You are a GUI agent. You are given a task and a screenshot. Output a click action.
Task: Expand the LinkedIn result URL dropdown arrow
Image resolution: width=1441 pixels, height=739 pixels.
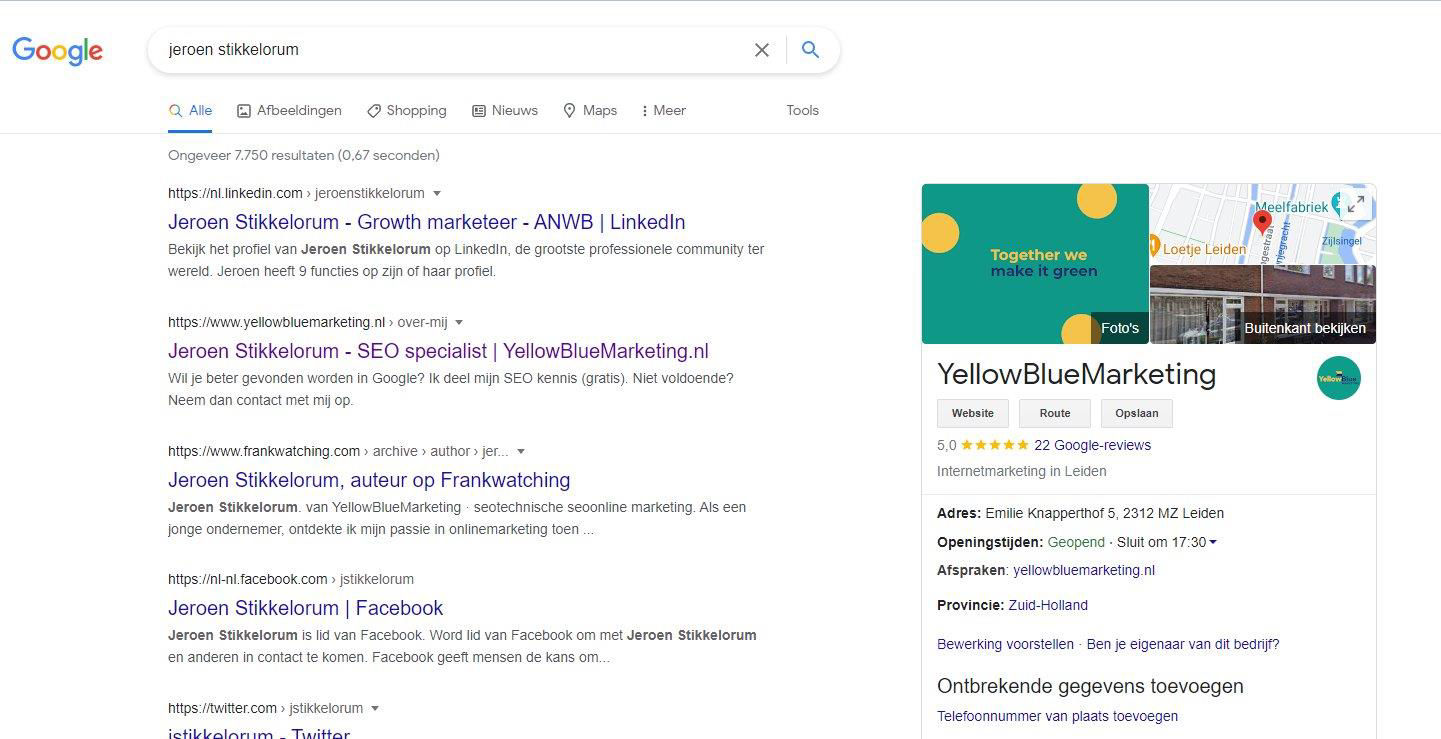437,193
